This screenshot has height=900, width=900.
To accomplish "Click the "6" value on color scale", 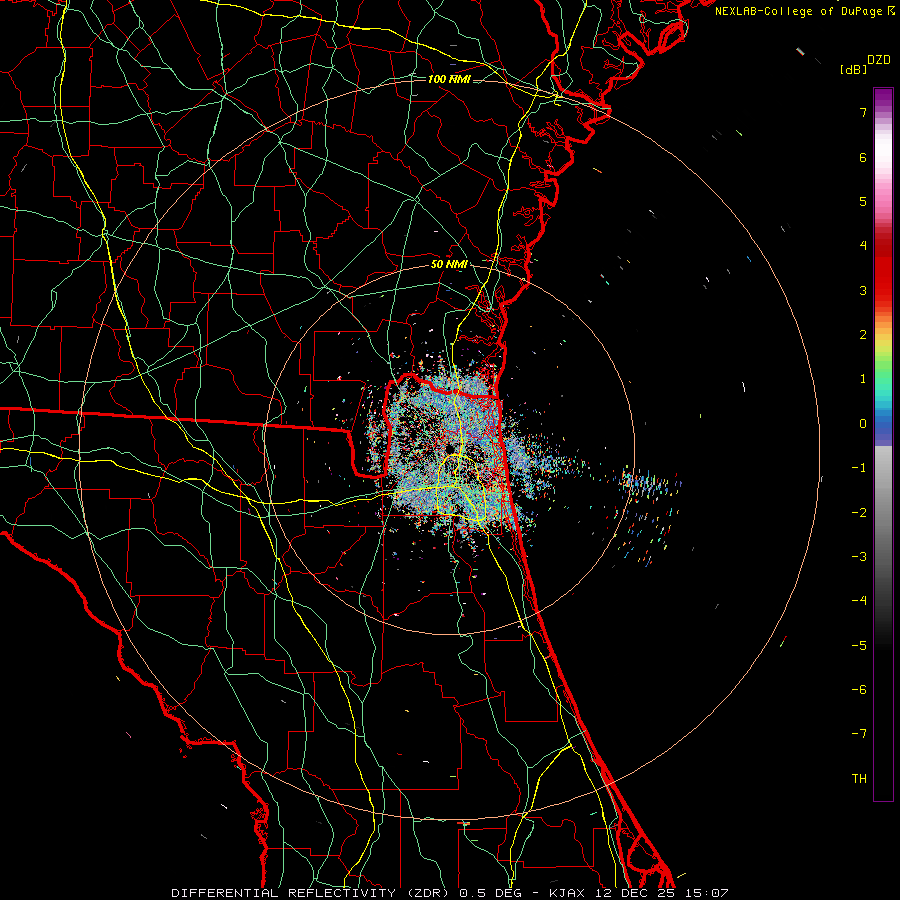I will 863,157.
